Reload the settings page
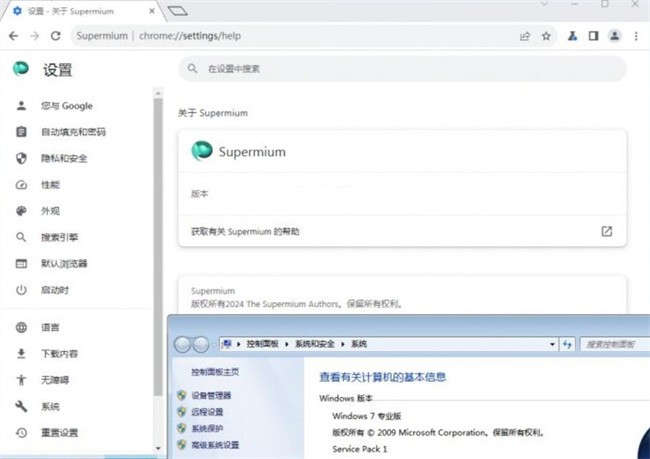 (x=55, y=36)
